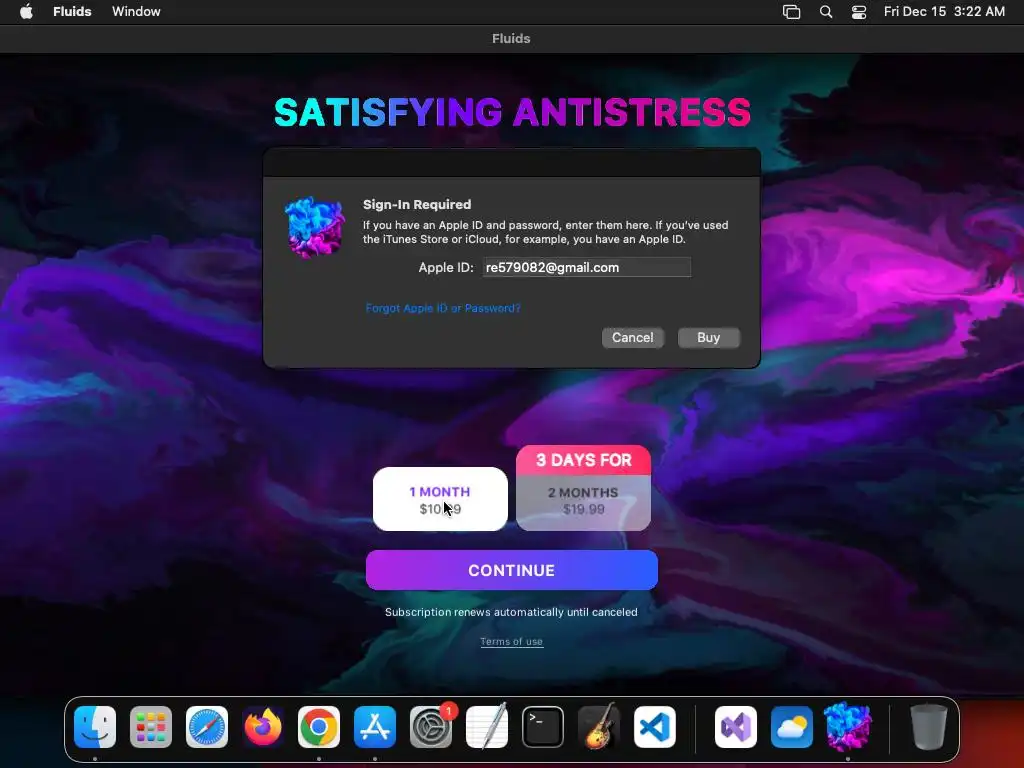Open the Trash from the dock
Viewport: 1024px width, 768px height.
pos(929,727)
